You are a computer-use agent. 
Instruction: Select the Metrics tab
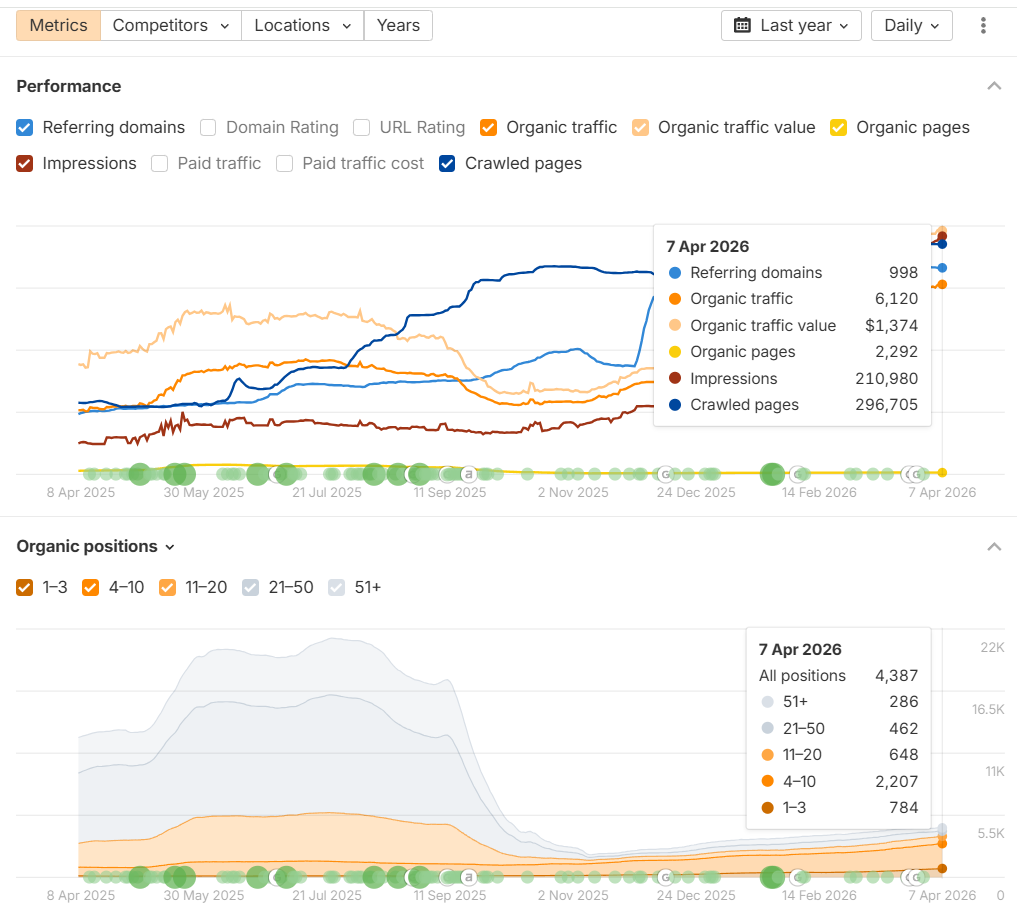pos(58,25)
